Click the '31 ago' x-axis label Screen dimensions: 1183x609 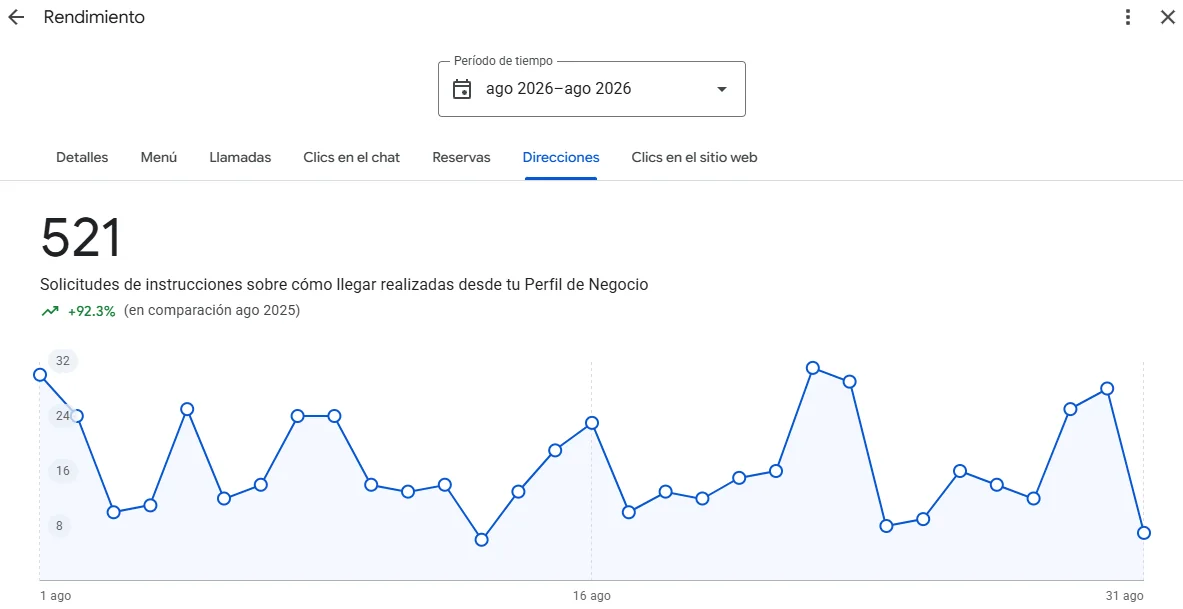(x=1124, y=596)
